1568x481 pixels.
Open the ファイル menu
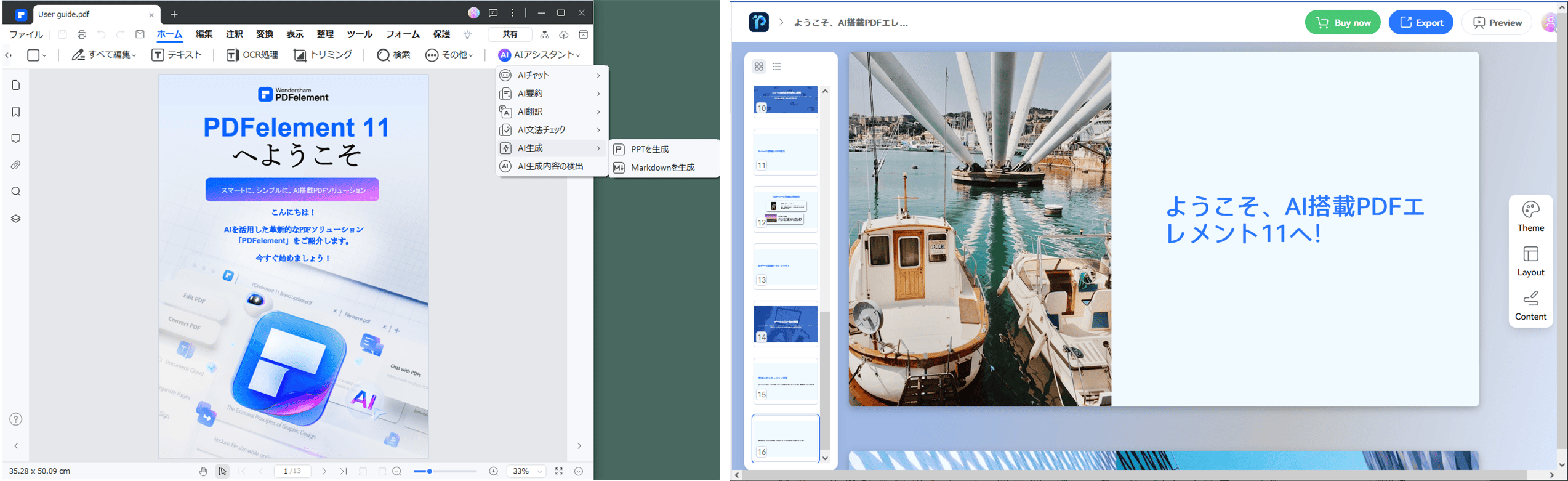[x=26, y=34]
